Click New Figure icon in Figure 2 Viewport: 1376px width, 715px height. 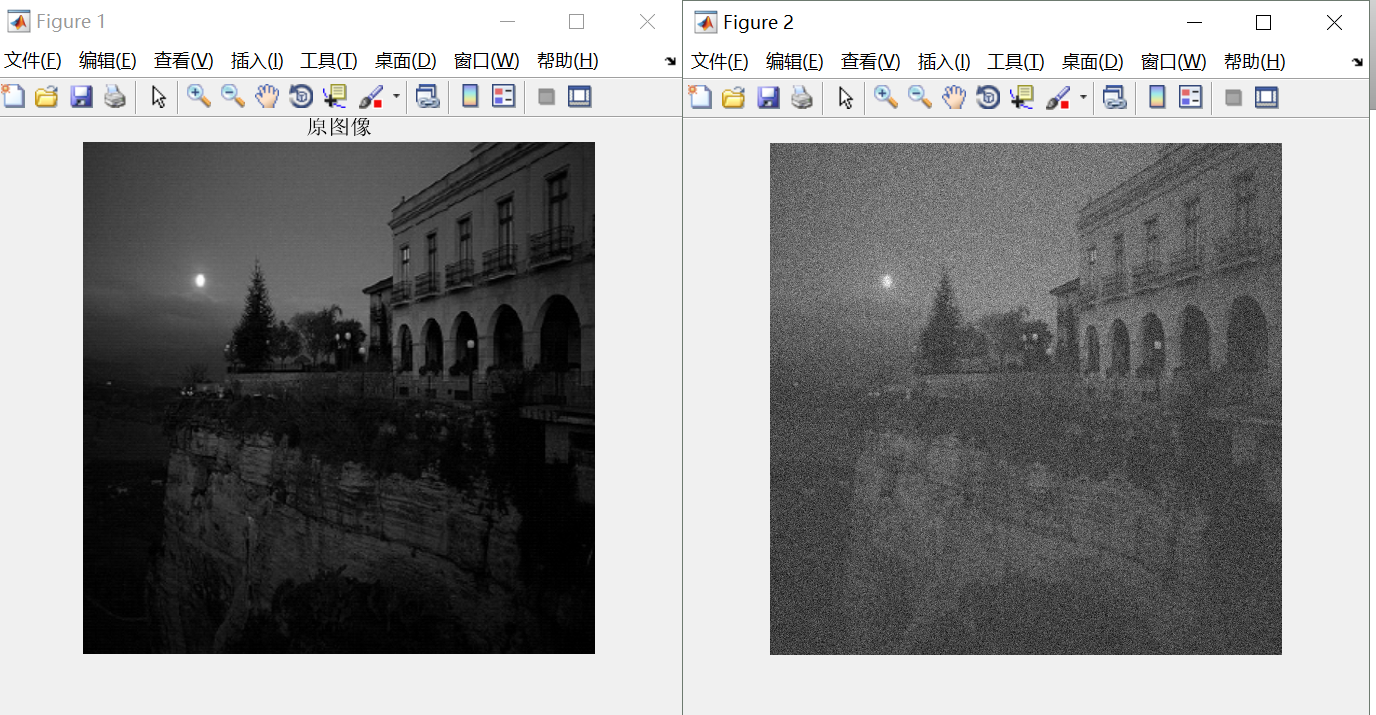(700, 98)
